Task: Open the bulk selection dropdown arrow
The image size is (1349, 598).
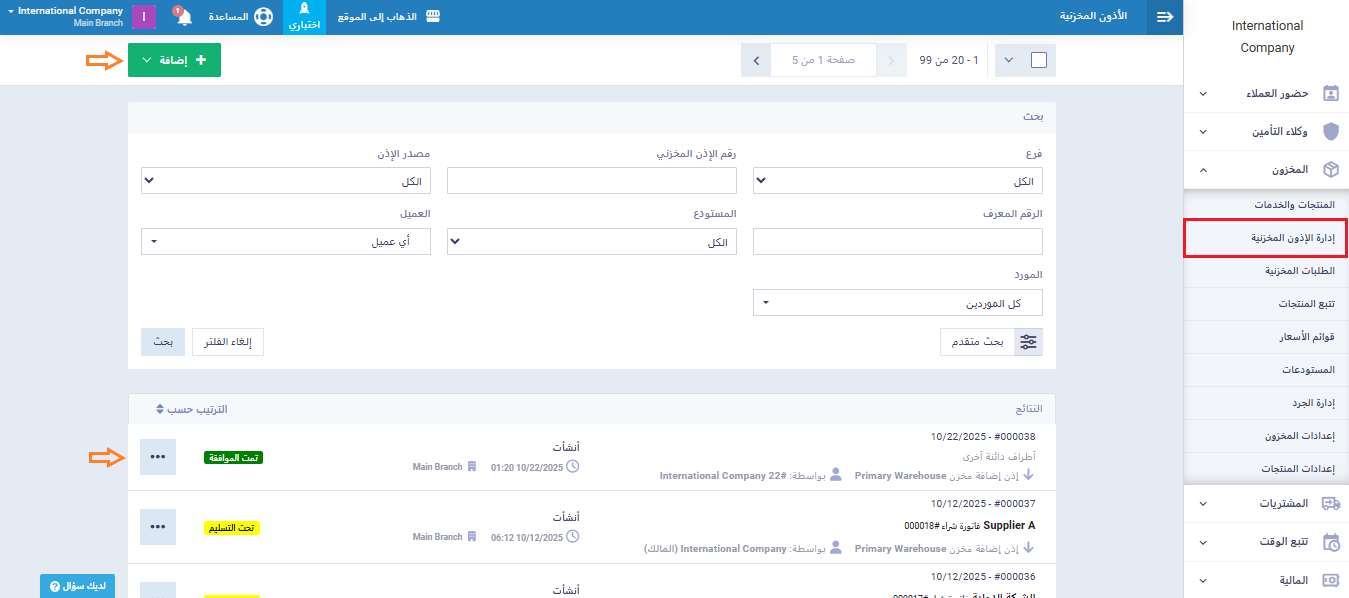Action: (1008, 60)
